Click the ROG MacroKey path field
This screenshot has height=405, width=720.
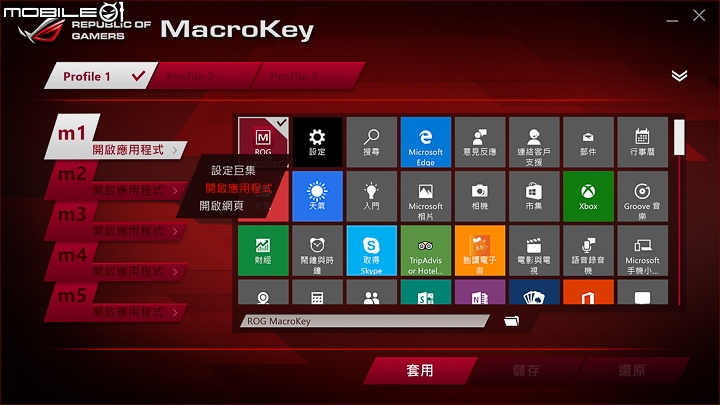(365, 321)
